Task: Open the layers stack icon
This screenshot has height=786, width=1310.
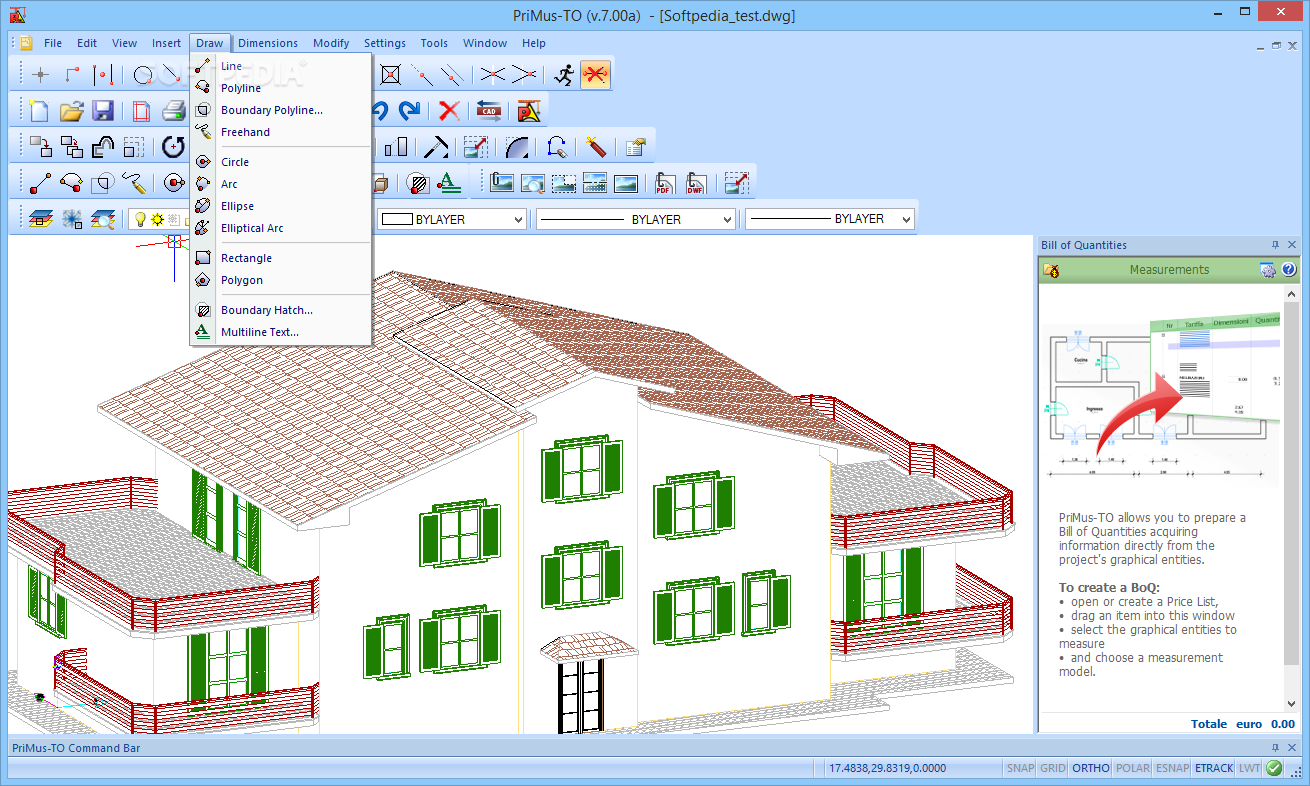Action: tap(40, 219)
